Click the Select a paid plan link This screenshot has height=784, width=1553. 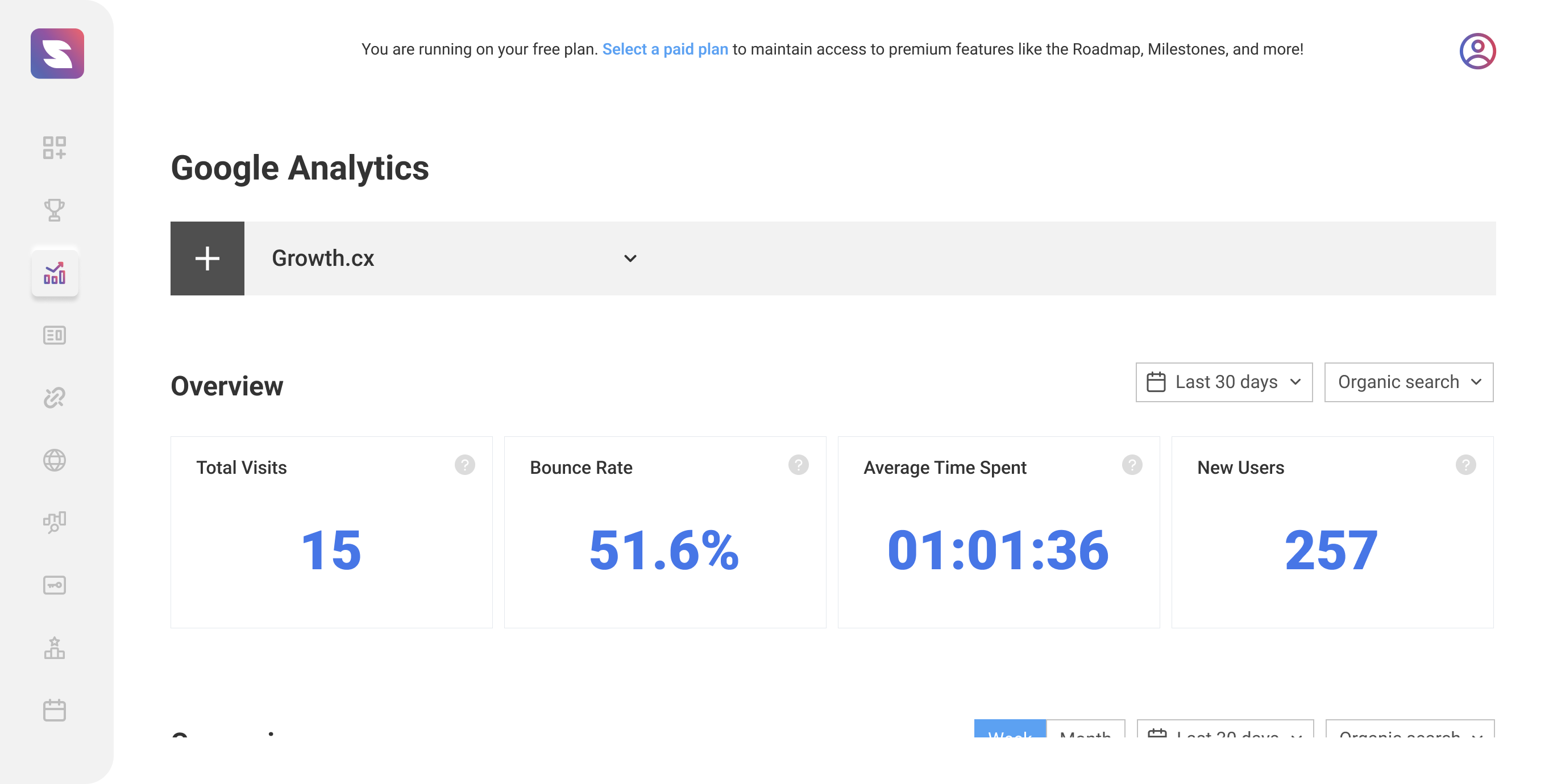[665, 49]
